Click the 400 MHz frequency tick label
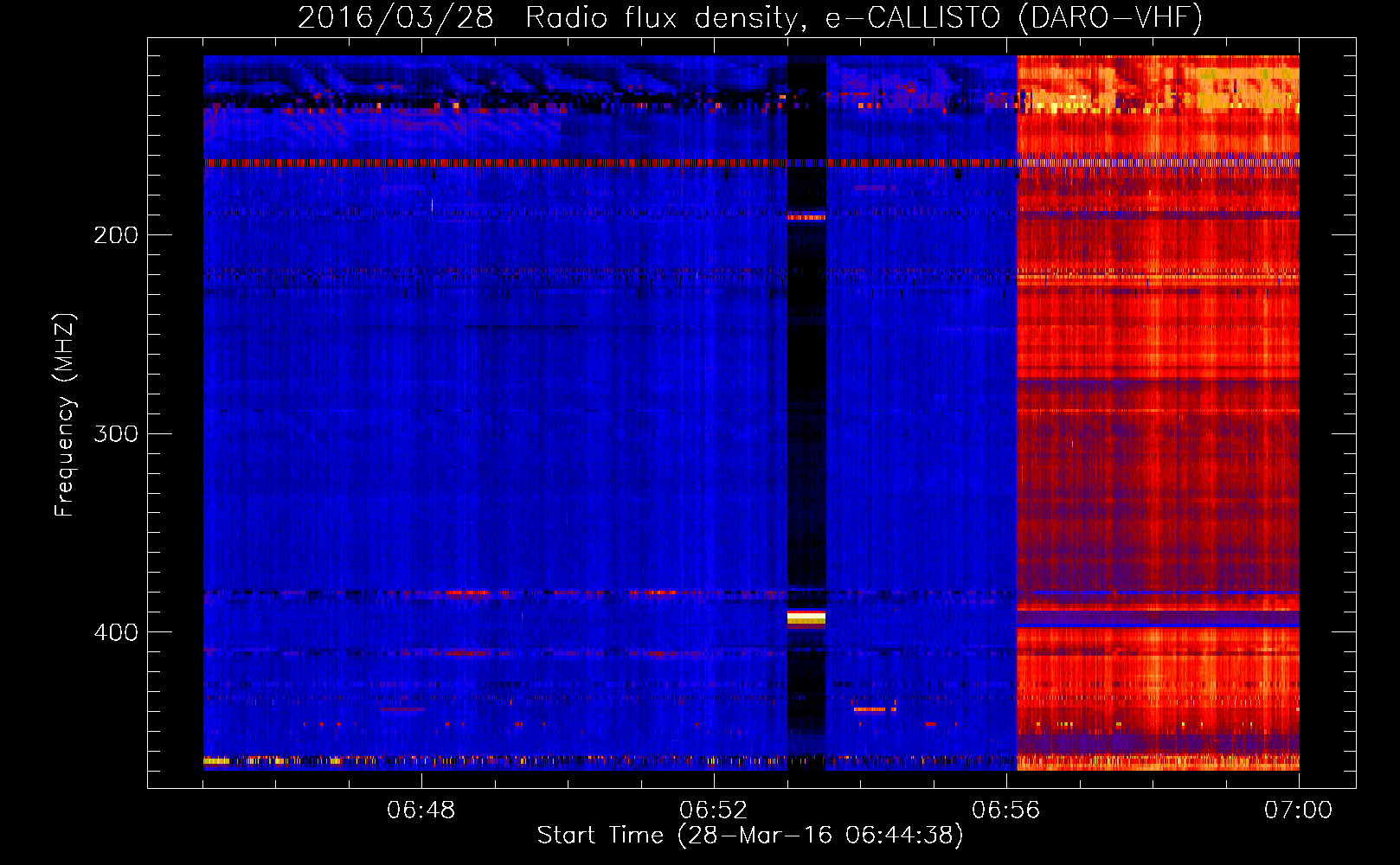This screenshot has width=1400, height=865. (116, 632)
